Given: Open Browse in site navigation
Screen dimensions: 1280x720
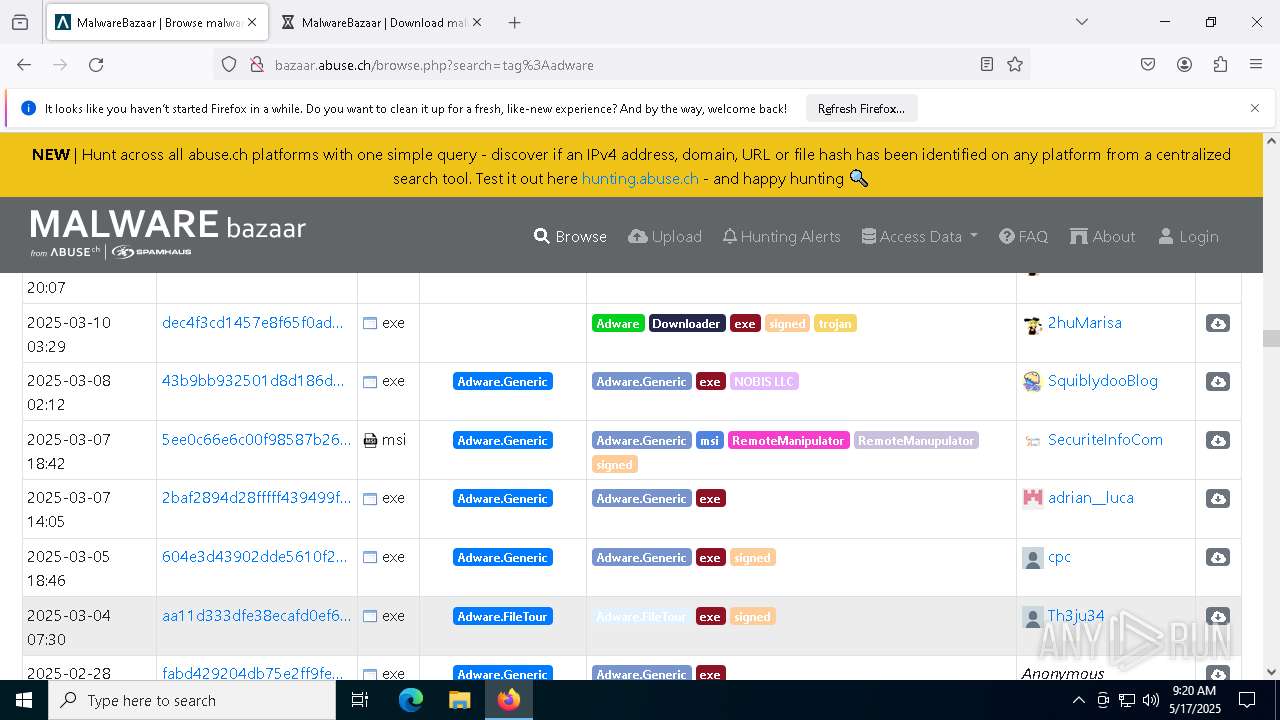Looking at the screenshot, I should 570,237.
